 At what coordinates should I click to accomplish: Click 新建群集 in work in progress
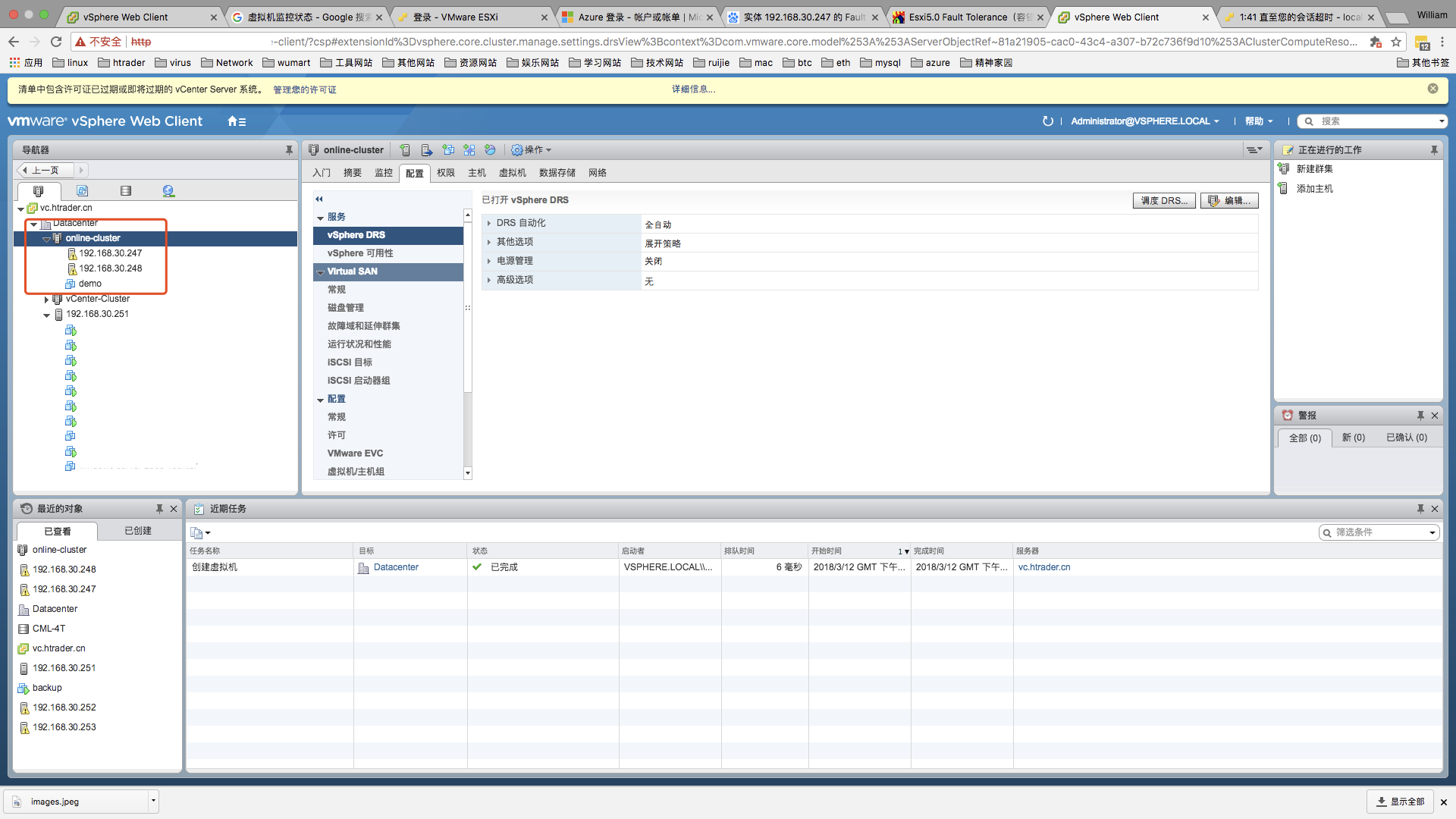click(1314, 169)
